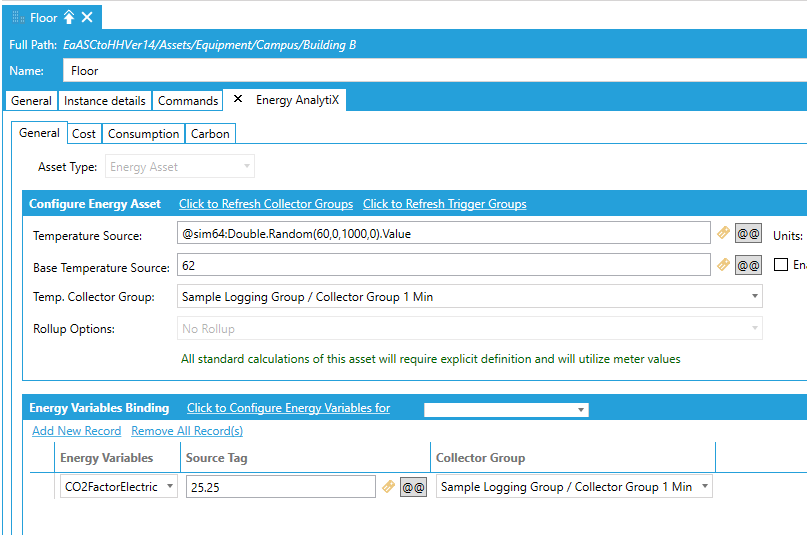Select the Energy AnalytiX tab
This screenshot has height=535, width=807.
297,100
